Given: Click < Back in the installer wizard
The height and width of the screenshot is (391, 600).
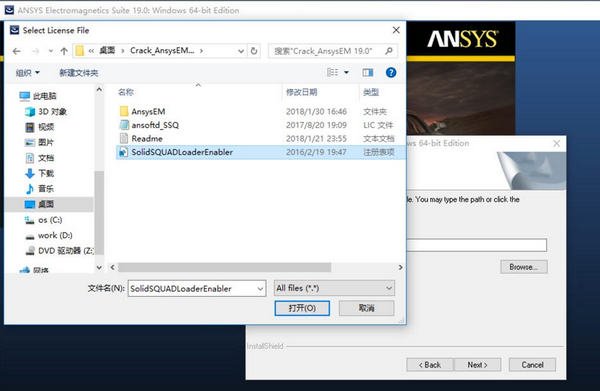Looking at the screenshot, I should point(430,365).
